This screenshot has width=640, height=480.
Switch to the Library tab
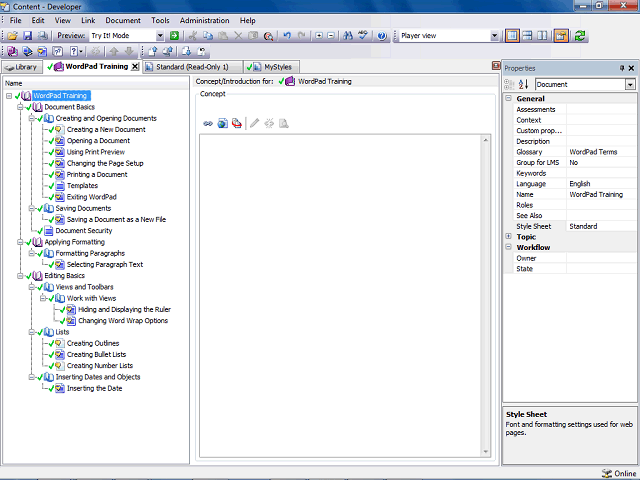(x=22, y=67)
